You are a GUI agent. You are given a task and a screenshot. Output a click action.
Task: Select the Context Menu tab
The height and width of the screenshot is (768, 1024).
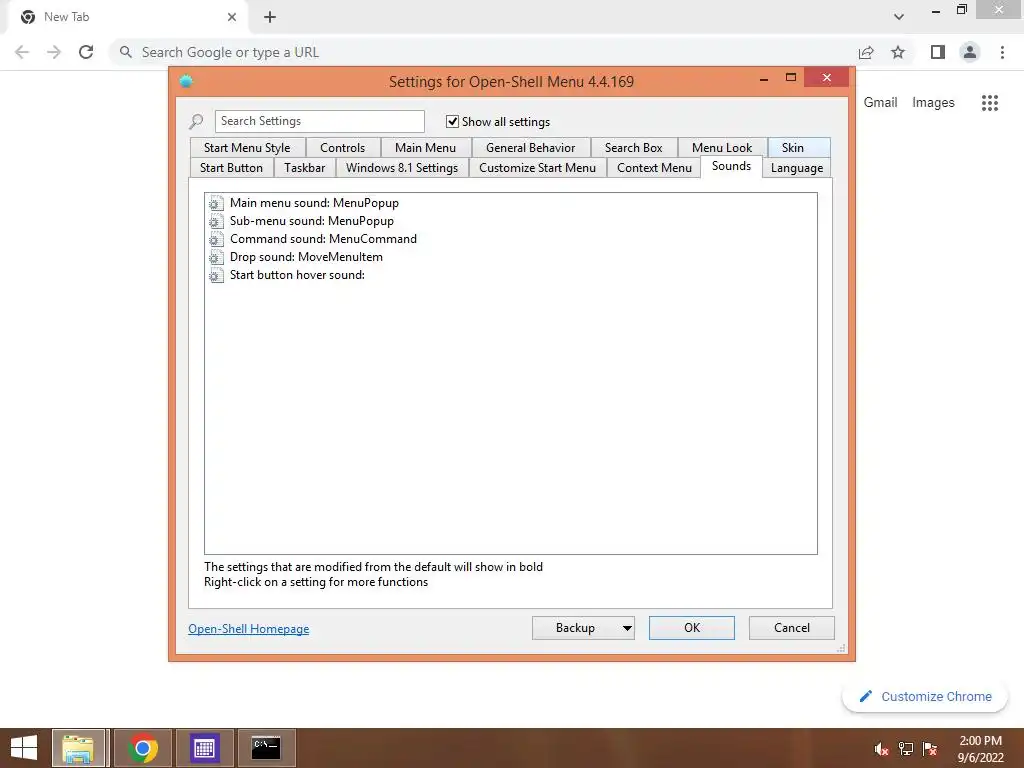point(654,168)
